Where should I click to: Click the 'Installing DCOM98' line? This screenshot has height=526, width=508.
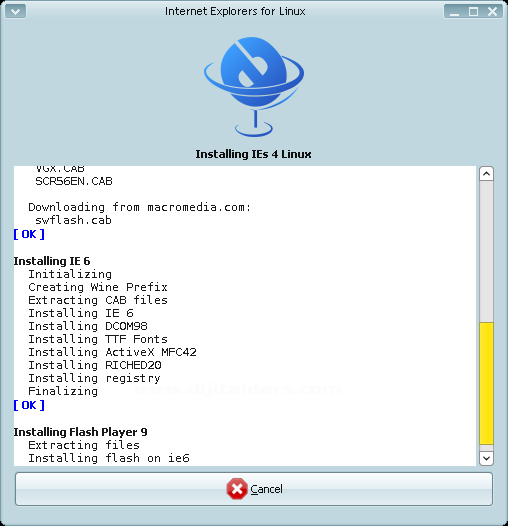pyautogui.click(x=88, y=326)
